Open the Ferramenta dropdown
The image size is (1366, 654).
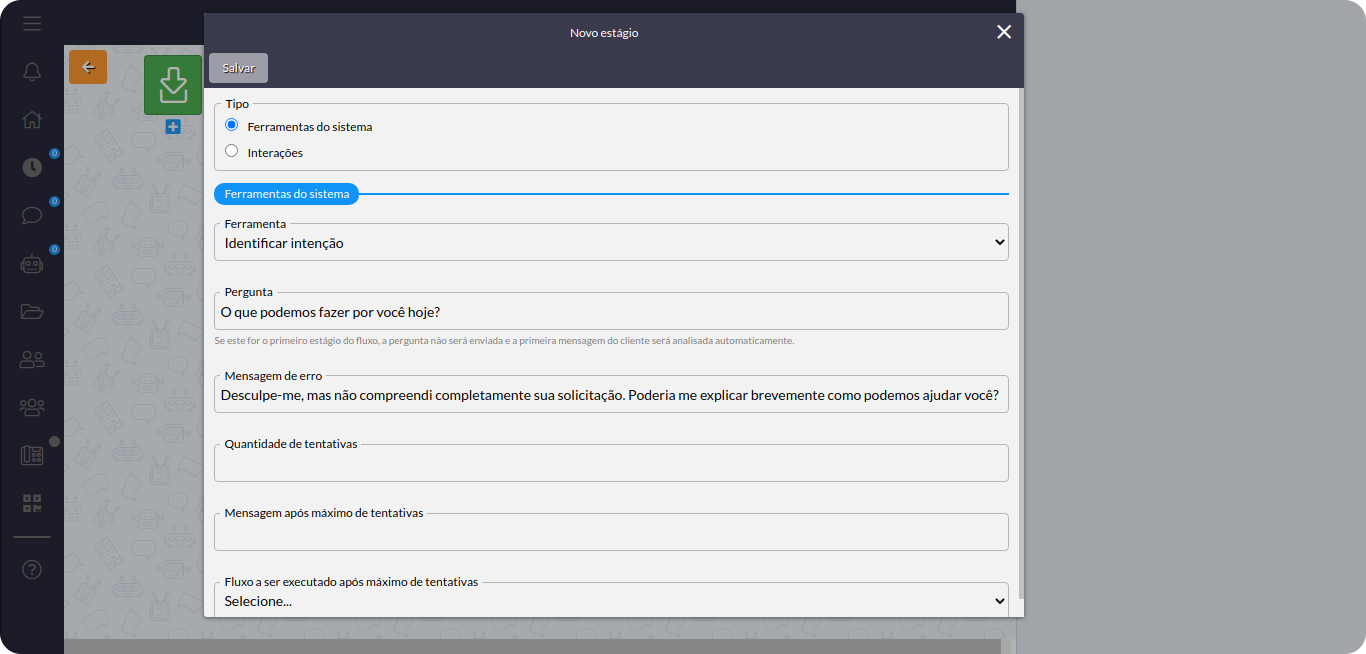611,242
